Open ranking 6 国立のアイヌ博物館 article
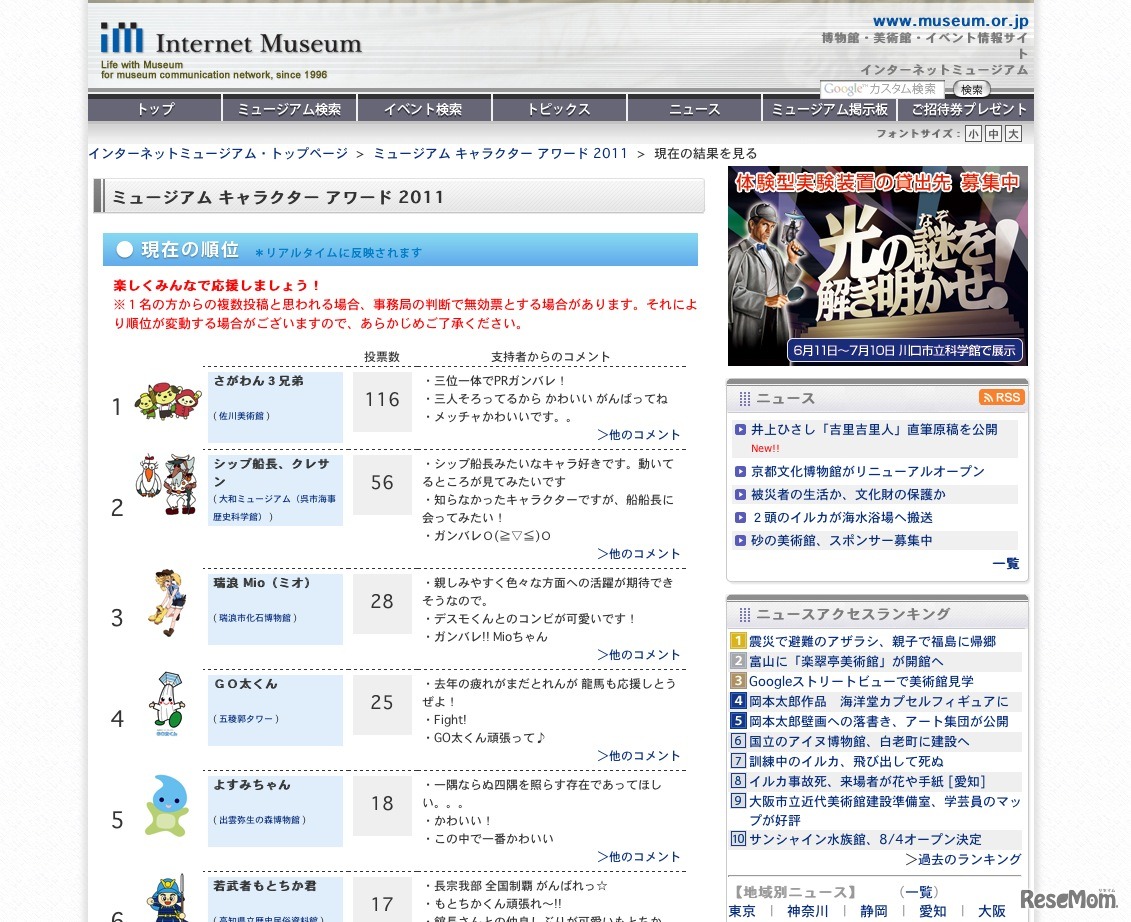 coord(859,741)
